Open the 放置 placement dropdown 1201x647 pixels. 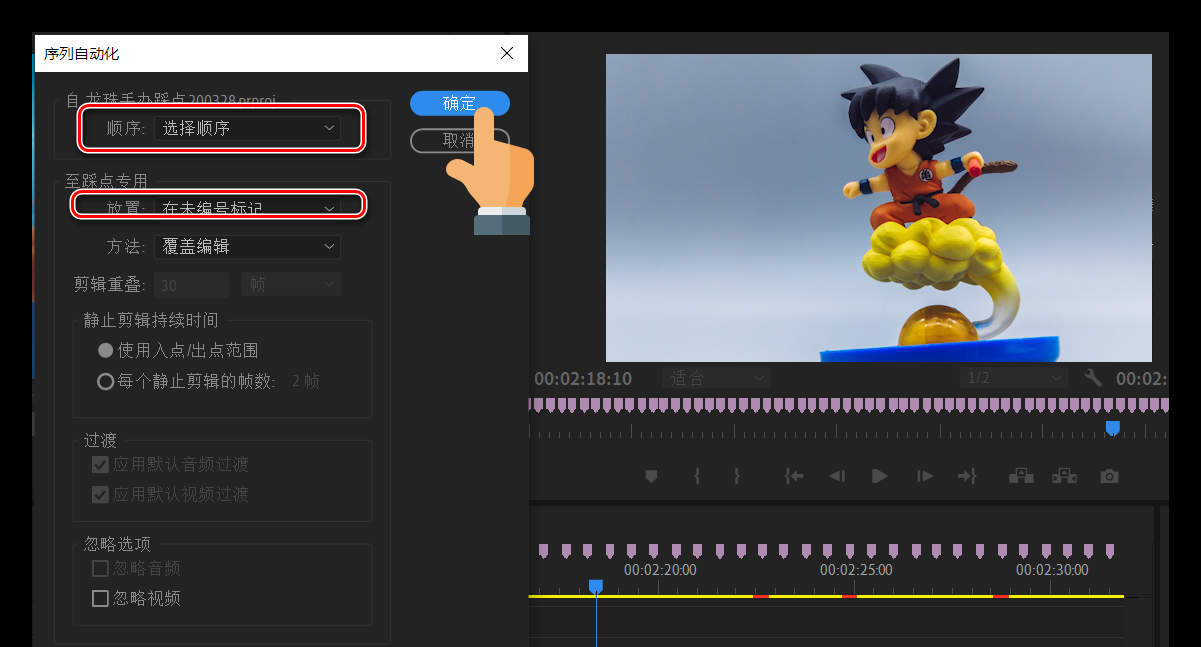coord(247,207)
